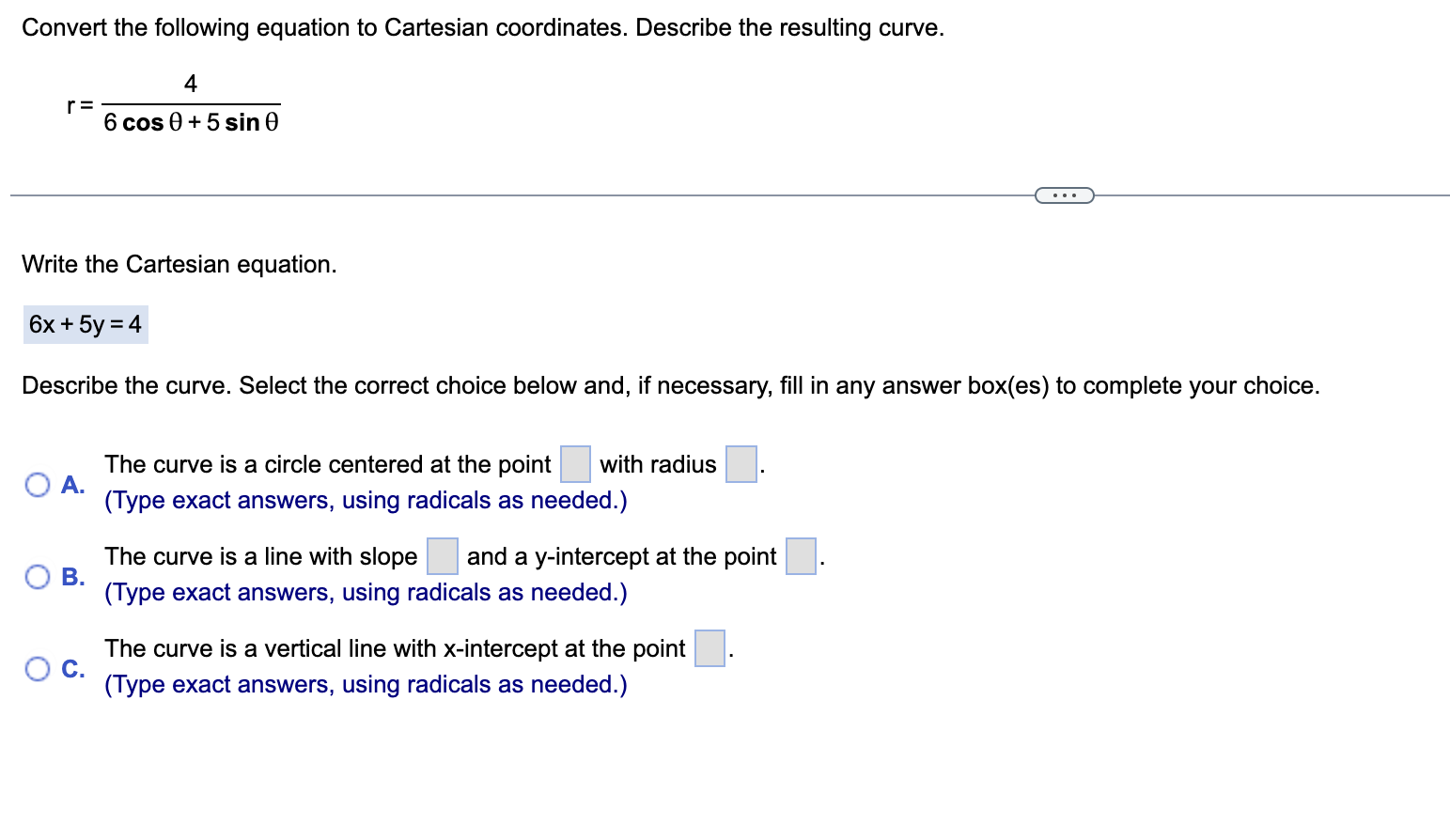Image resolution: width=1450 pixels, height=840 pixels.
Task: Click the choice C label
Action: (72, 668)
